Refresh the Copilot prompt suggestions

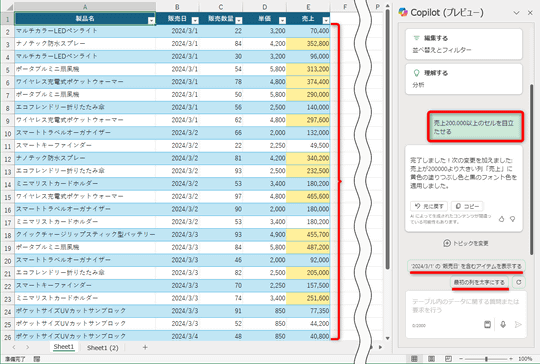click(519, 282)
